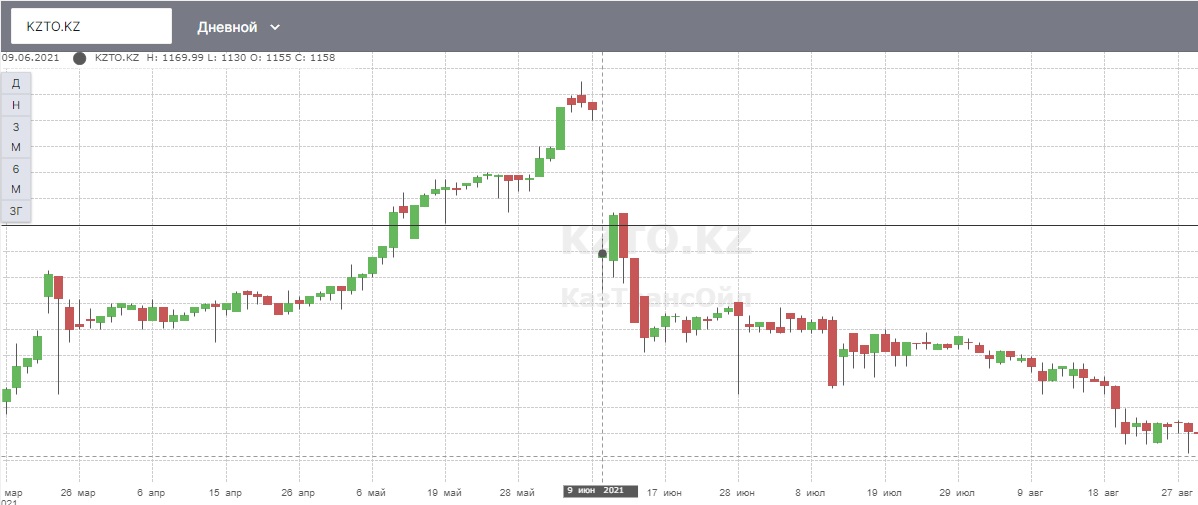This screenshot has width=1198, height=505.
Task: Click the 6 май axis date label
Action: [371, 492]
